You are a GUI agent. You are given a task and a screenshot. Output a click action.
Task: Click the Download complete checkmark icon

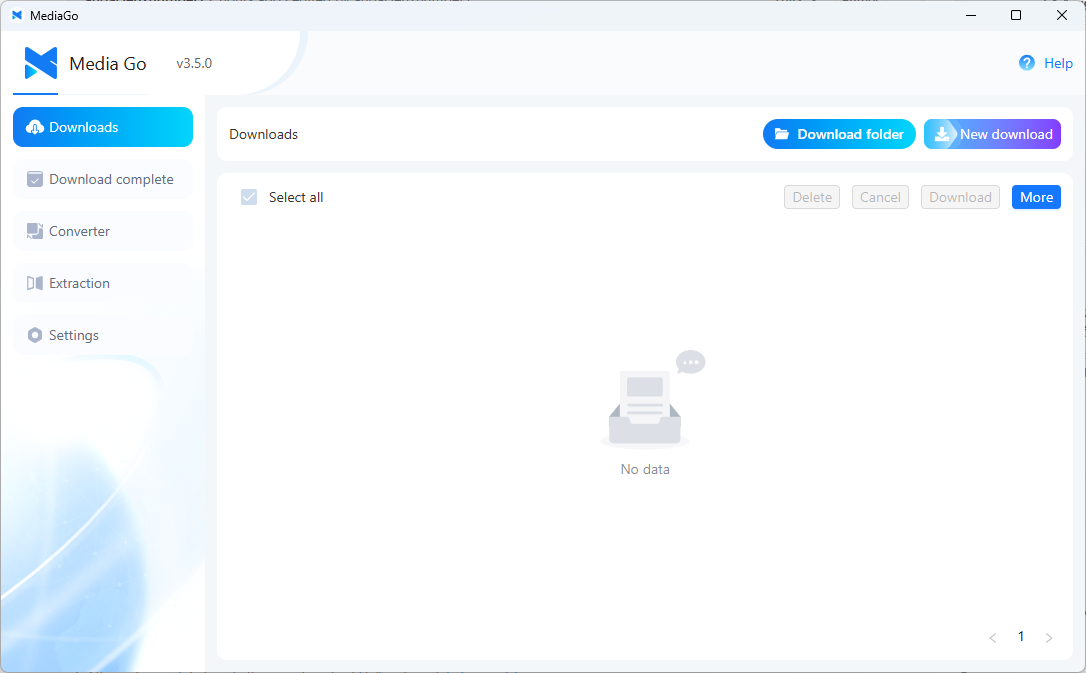[35, 179]
